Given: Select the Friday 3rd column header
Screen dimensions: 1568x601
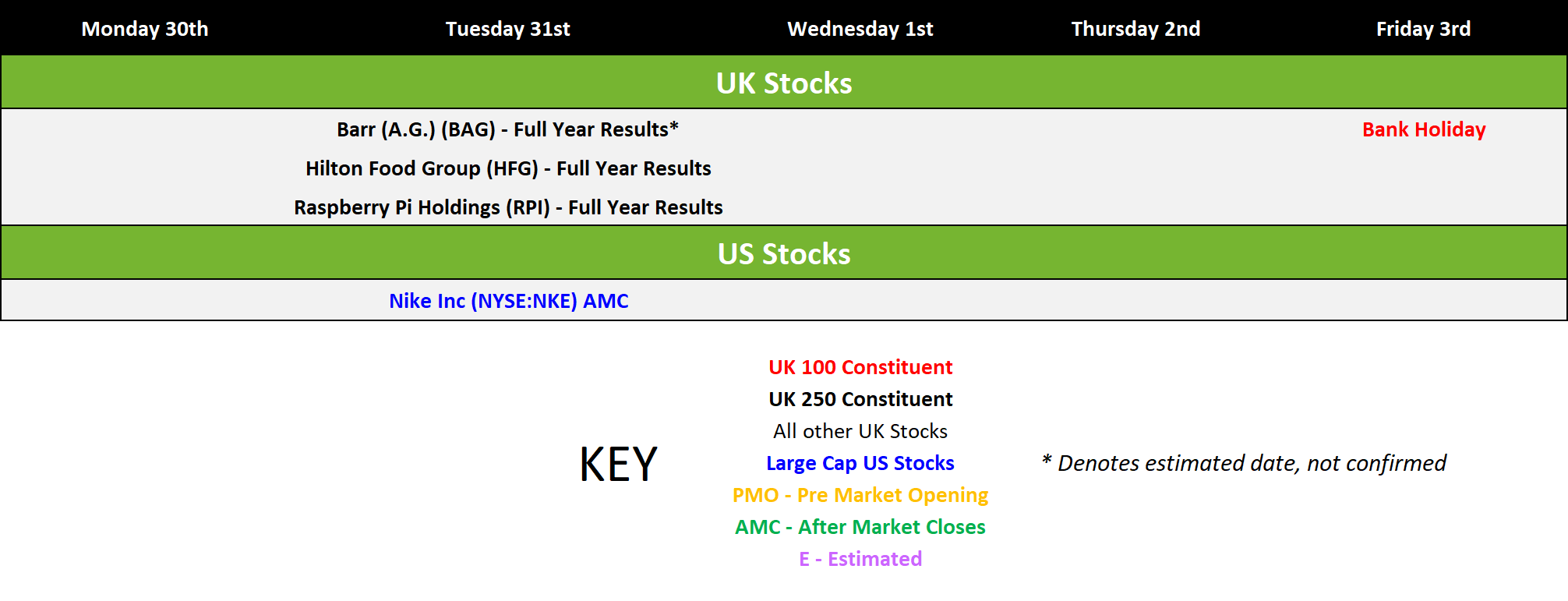Looking at the screenshot, I should click(1423, 29).
